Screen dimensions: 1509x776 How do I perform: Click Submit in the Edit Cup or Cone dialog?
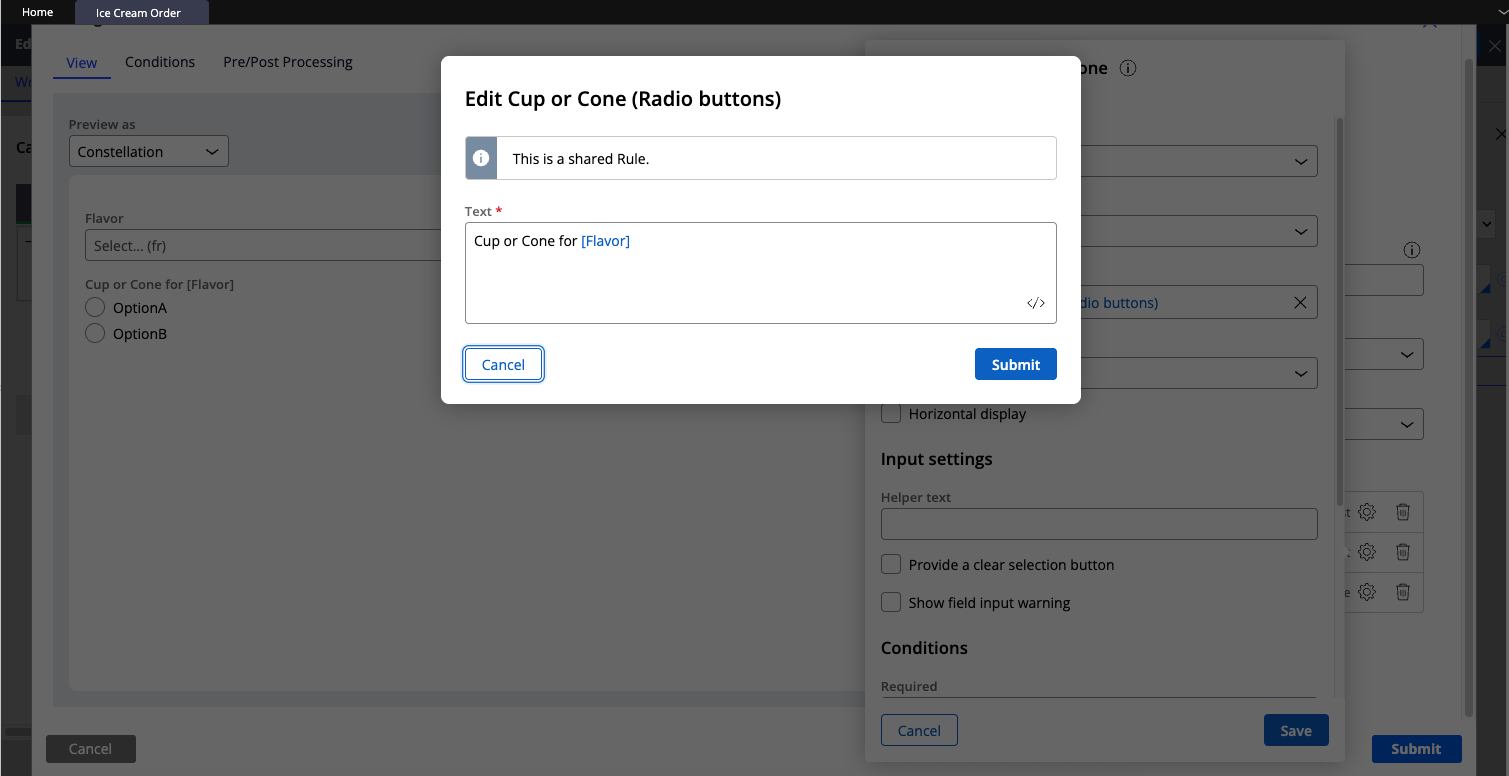click(1015, 365)
